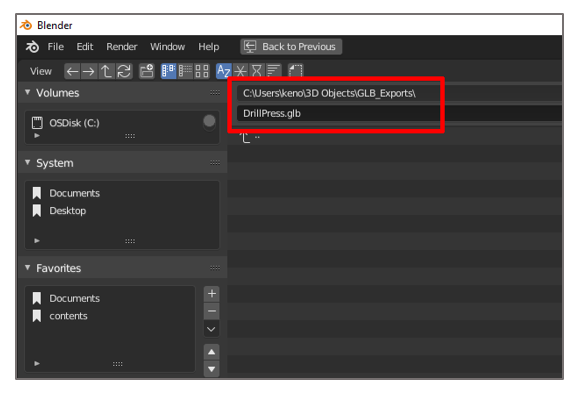Click bookmark icon beside contents
Viewport: 573px width, 393px height.
(37, 316)
